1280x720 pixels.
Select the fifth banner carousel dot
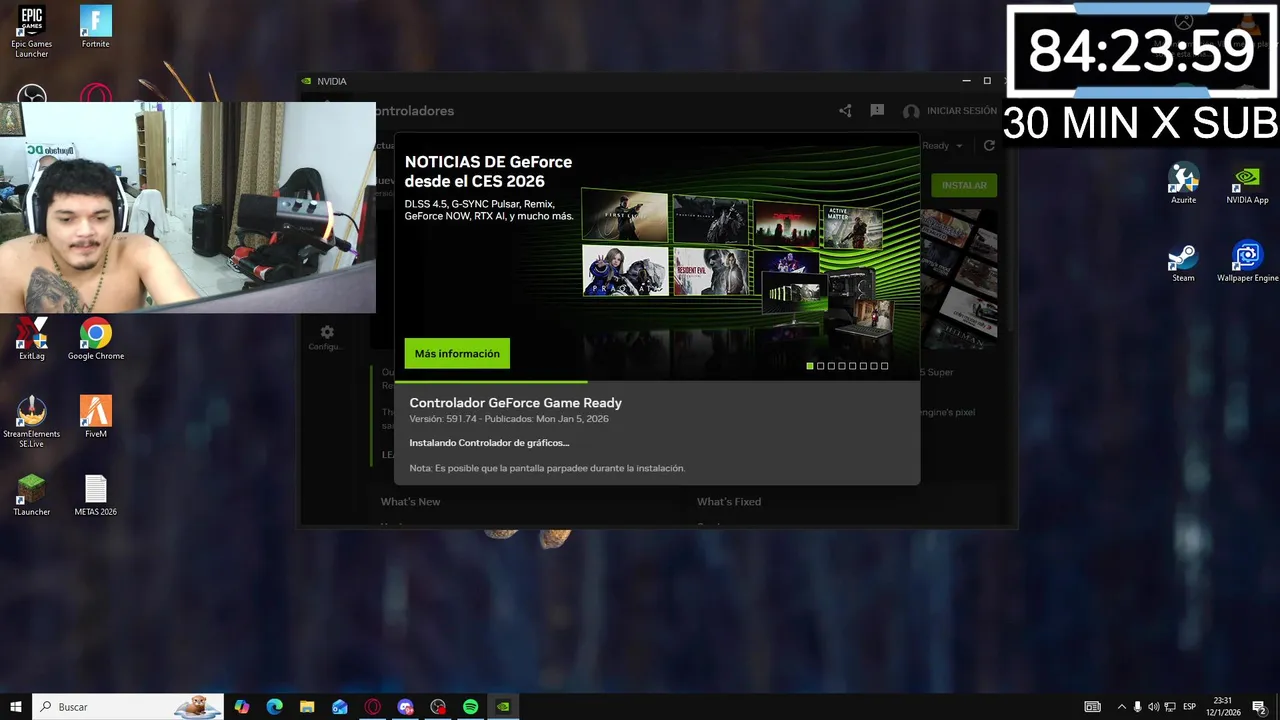click(852, 366)
